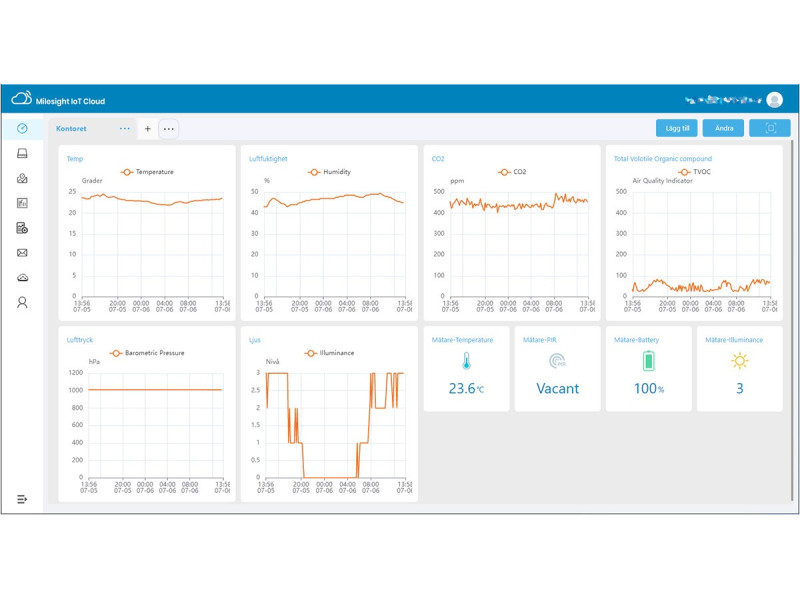800x600 pixels.
Task: Click the profile avatar in header
Action: click(x=774, y=100)
